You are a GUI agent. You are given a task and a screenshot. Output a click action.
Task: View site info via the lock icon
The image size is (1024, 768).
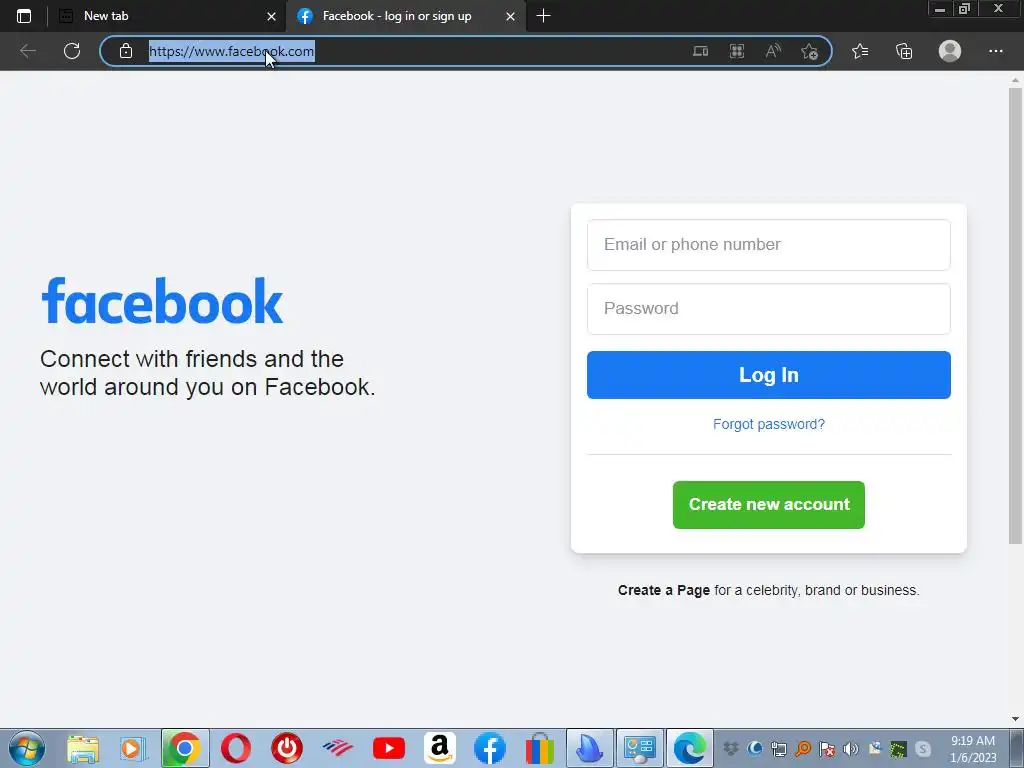[x=126, y=51]
